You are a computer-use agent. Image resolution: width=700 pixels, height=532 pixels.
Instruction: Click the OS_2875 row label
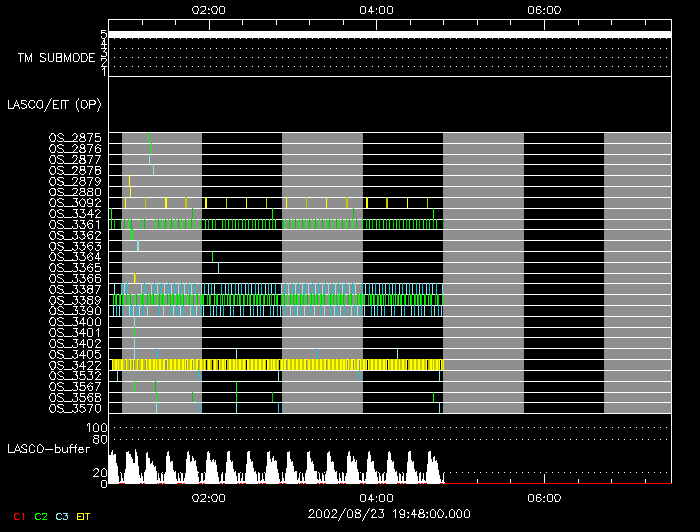coord(74,138)
